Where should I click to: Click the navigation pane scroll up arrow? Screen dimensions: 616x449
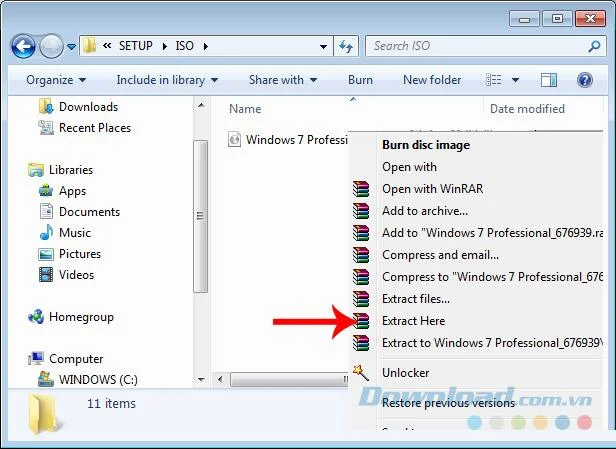tap(201, 105)
